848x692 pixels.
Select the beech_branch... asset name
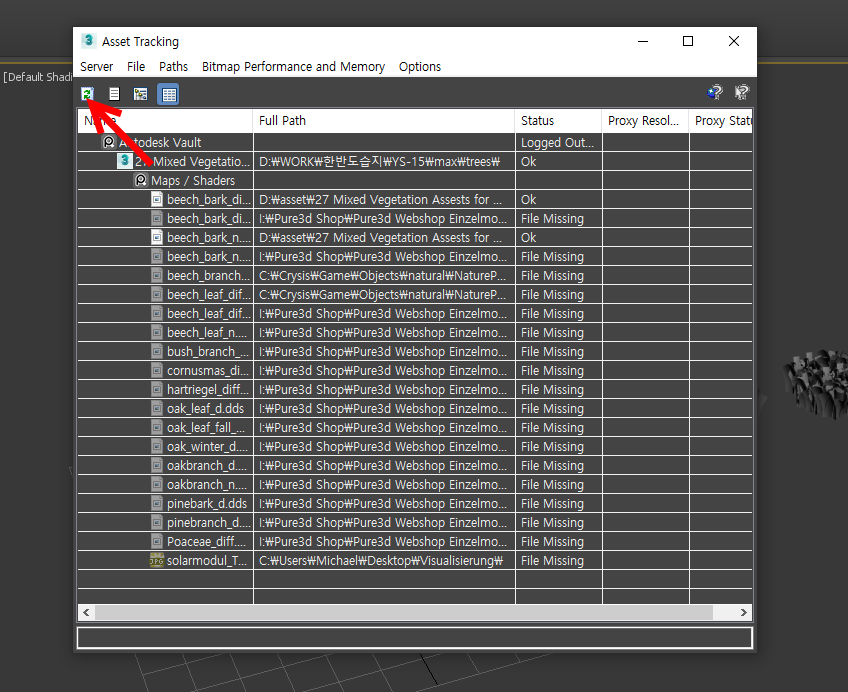coord(209,275)
